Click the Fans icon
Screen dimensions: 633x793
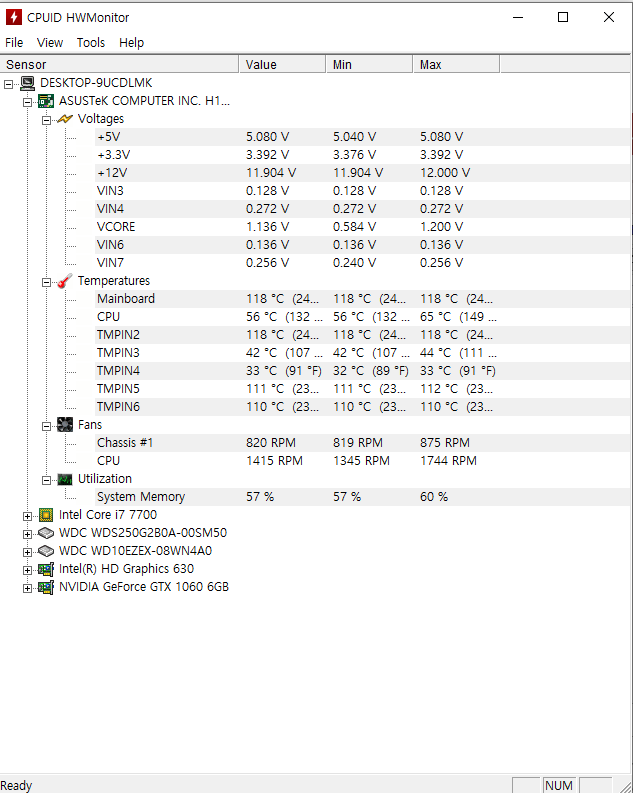point(65,425)
